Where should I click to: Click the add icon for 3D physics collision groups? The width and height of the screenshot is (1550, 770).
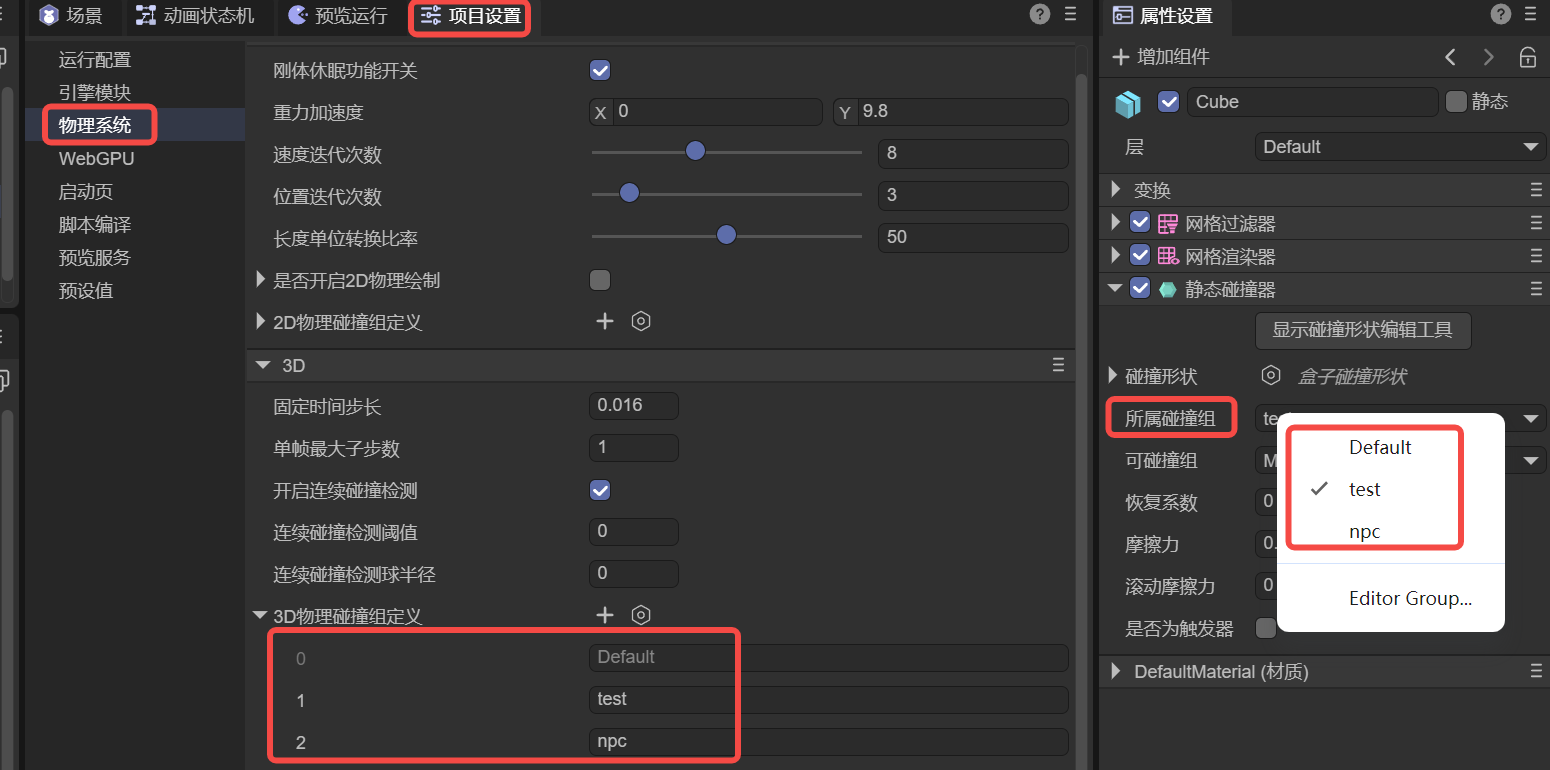point(604,615)
